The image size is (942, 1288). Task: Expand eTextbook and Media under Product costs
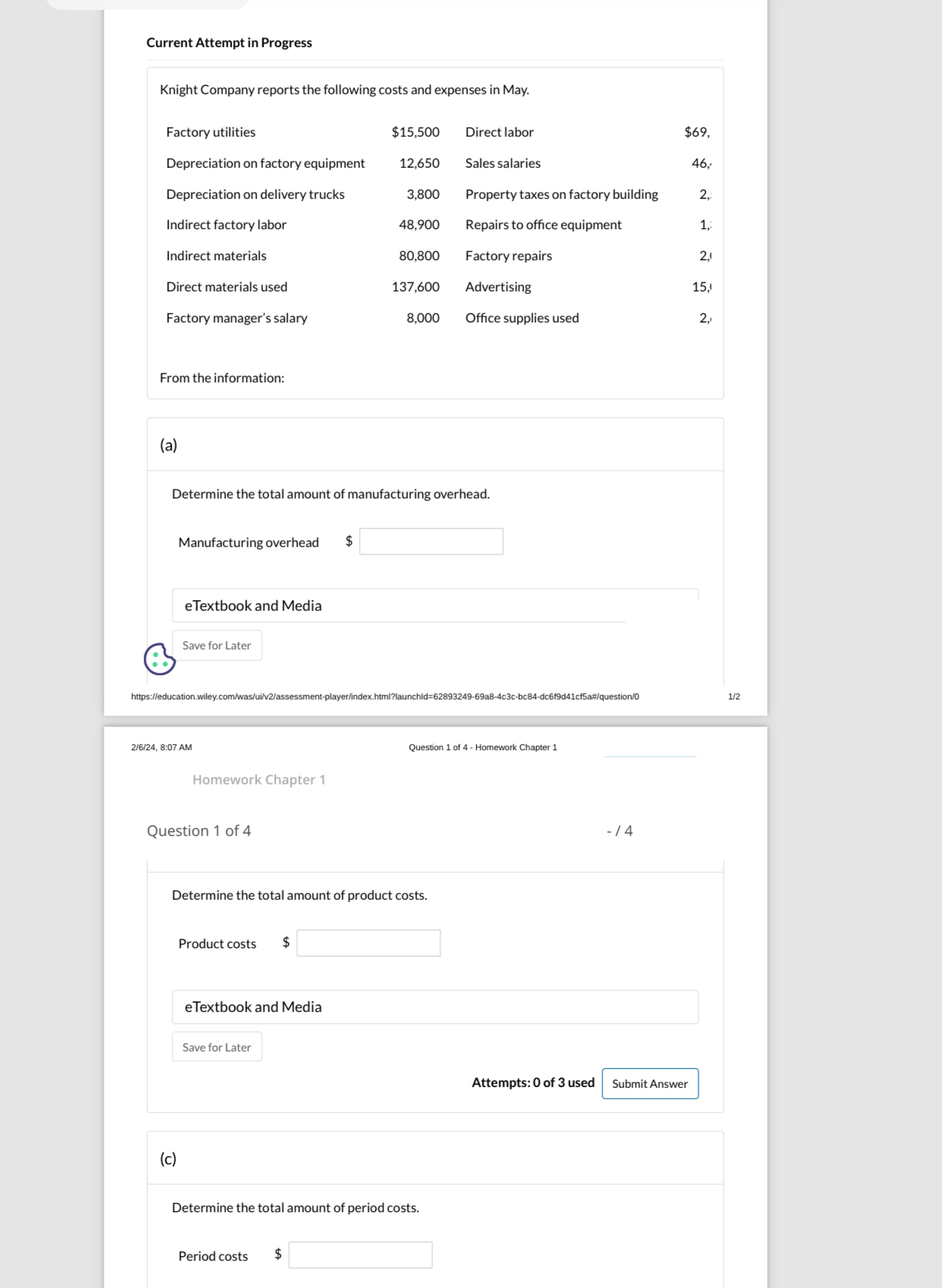coord(435,1007)
